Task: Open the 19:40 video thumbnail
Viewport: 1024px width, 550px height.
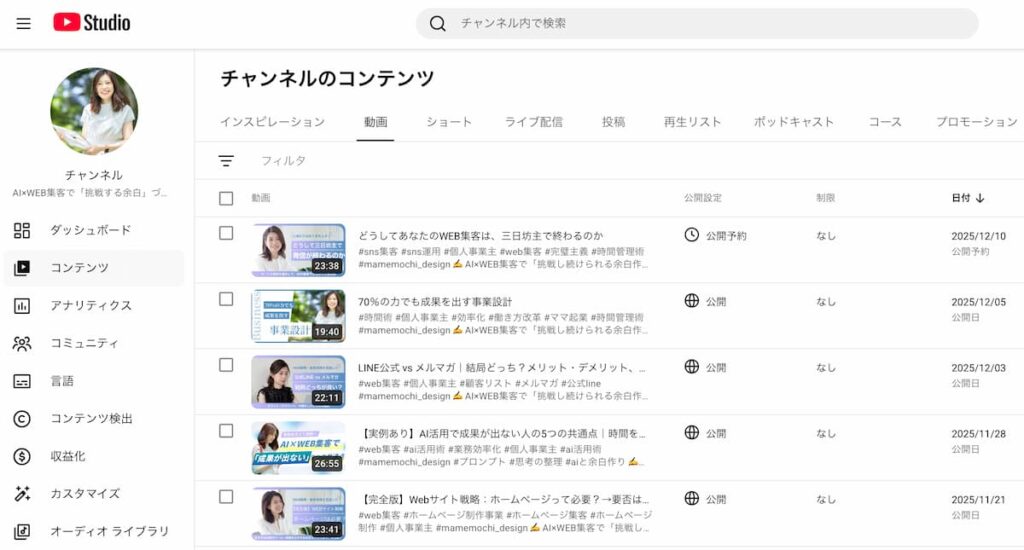Action: (x=298, y=316)
